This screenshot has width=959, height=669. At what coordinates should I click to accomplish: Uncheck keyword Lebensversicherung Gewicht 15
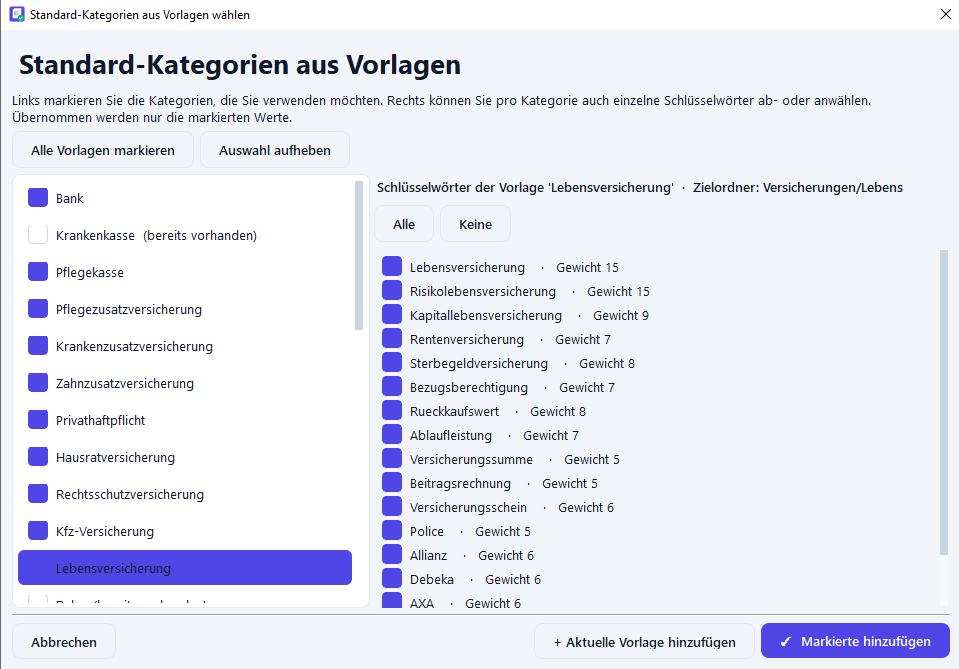pyautogui.click(x=392, y=267)
